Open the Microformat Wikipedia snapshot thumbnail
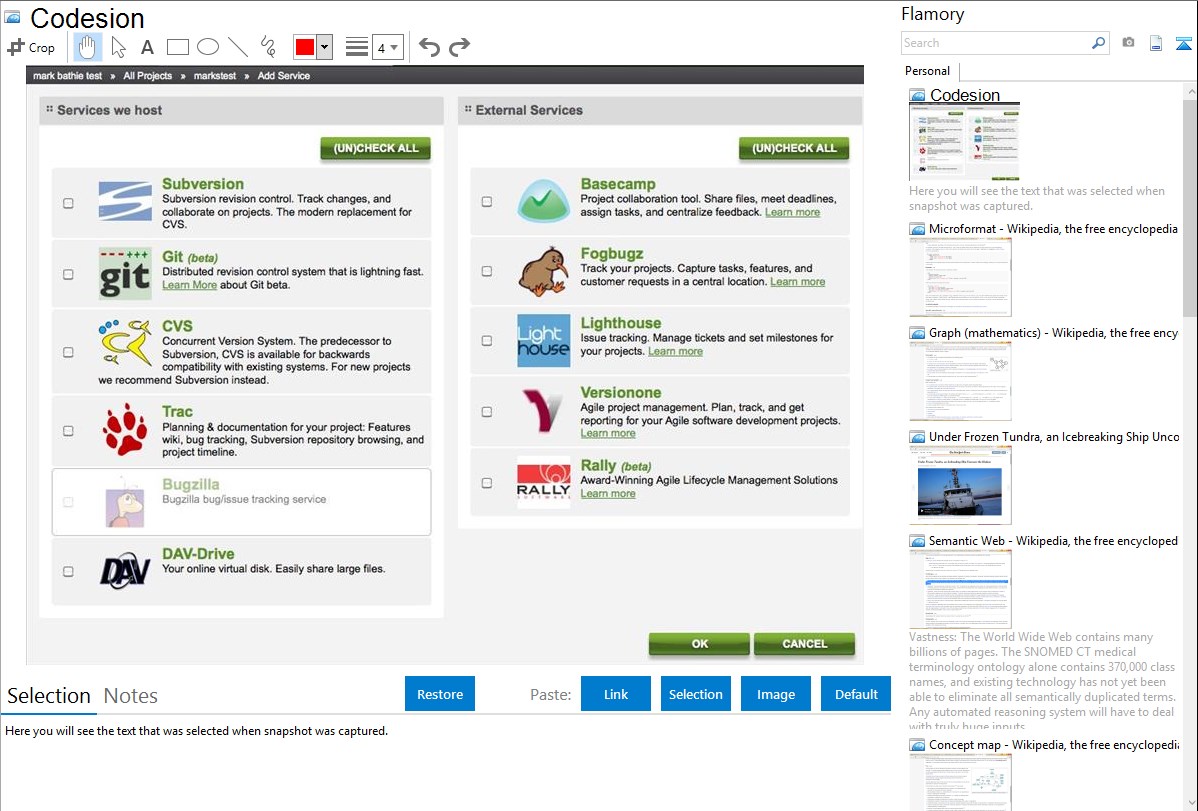 [x=960, y=277]
